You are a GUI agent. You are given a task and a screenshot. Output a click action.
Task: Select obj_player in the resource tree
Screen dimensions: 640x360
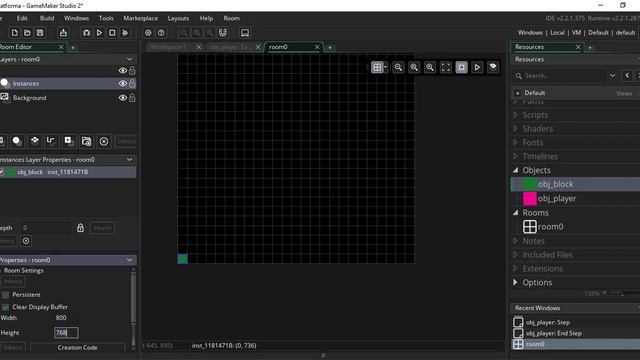[557, 198]
